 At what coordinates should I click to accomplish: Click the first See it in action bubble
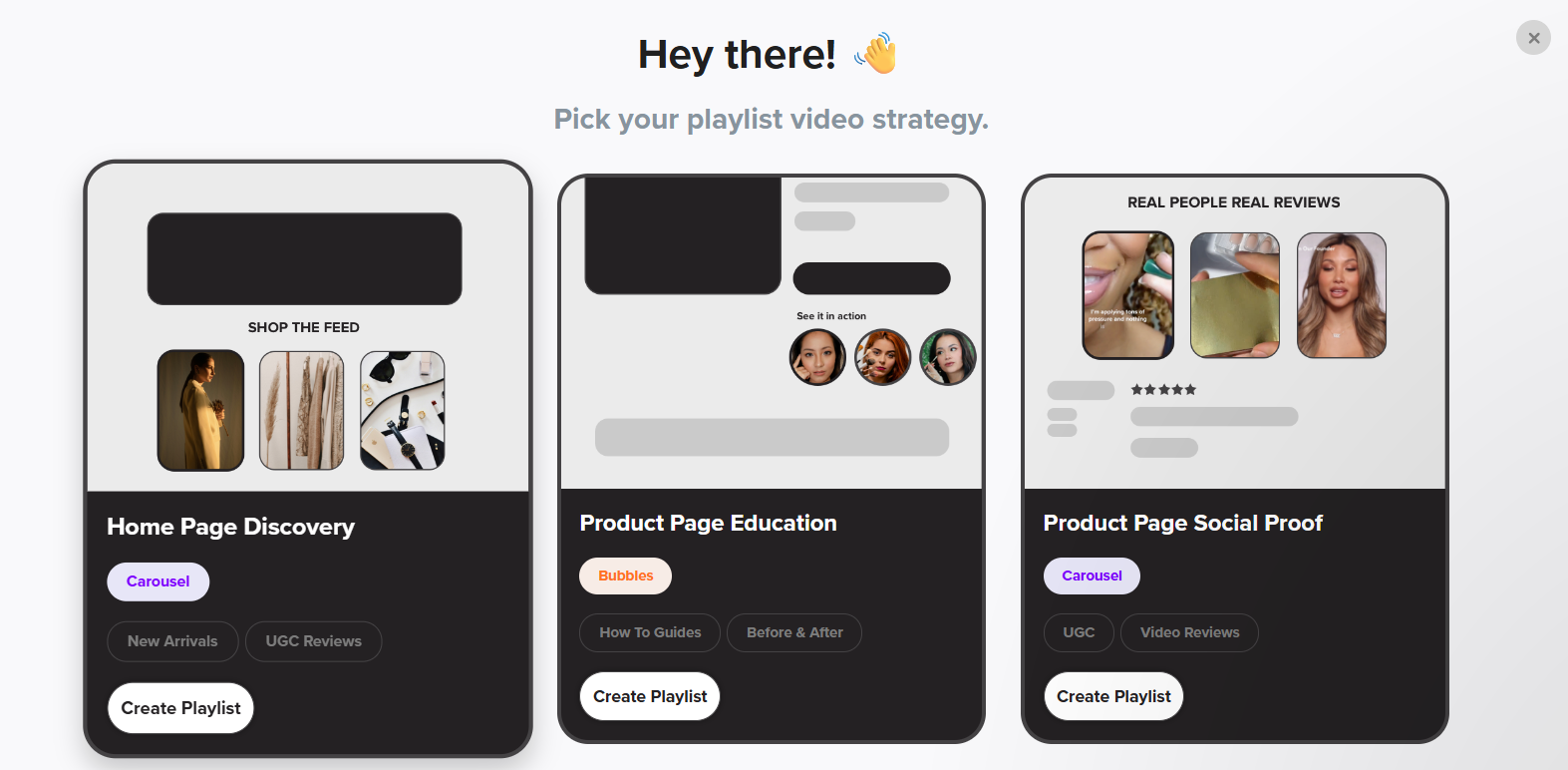point(817,357)
